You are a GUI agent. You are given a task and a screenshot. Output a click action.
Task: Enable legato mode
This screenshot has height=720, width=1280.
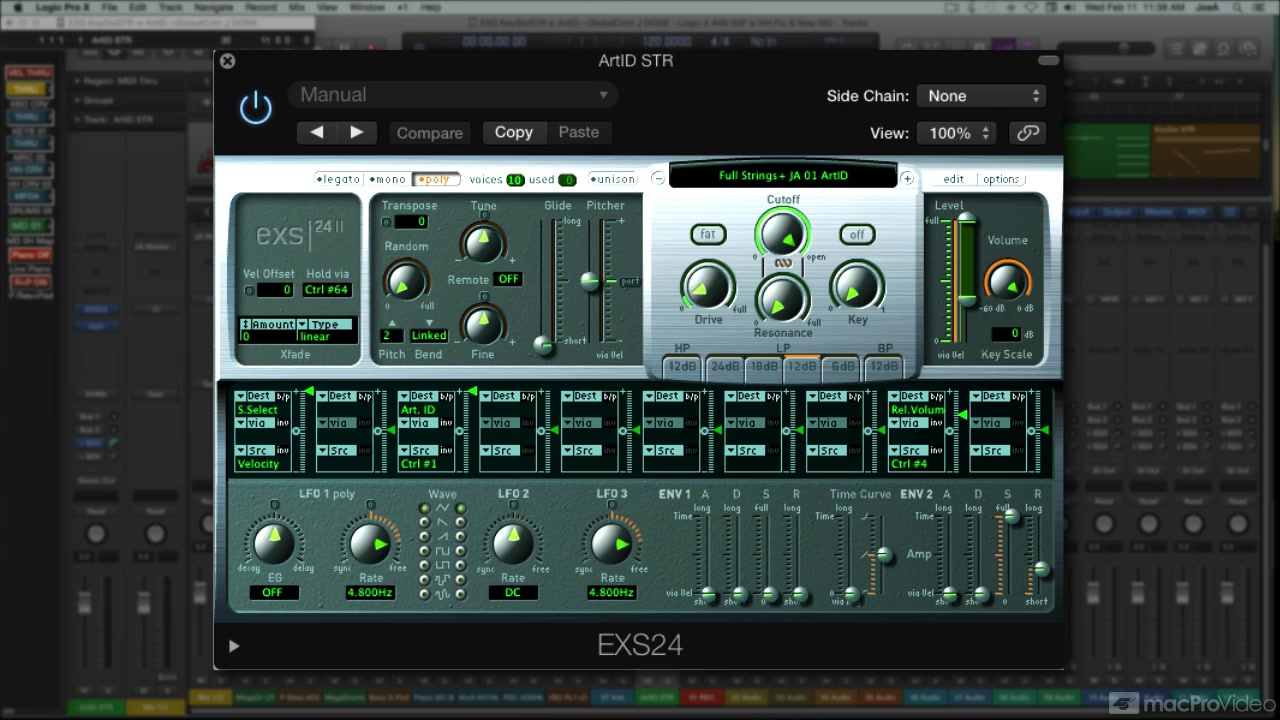(x=338, y=180)
